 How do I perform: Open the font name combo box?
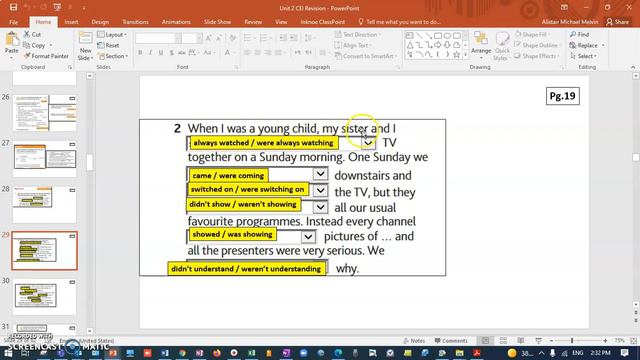(x=158, y=38)
